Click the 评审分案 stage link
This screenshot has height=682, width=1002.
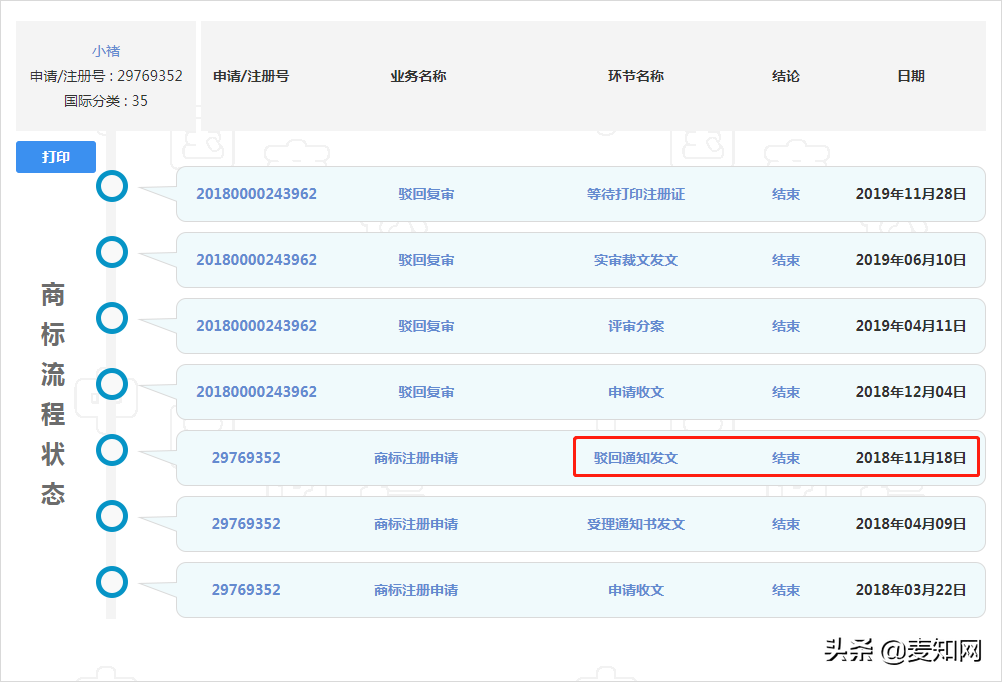pos(635,326)
